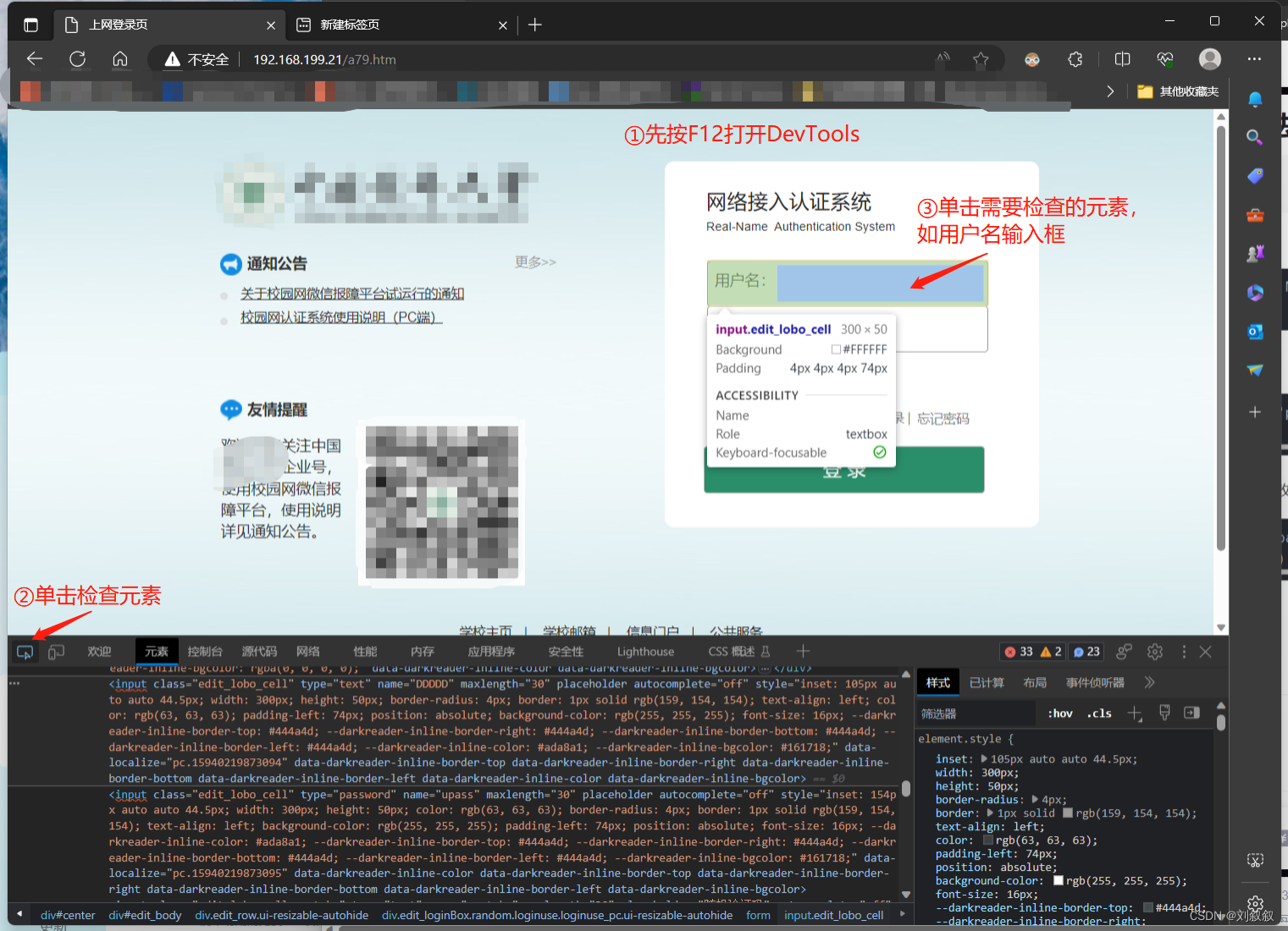Toggle the device emulation mode
This screenshot has width=1288, height=931.
click(x=56, y=651)
